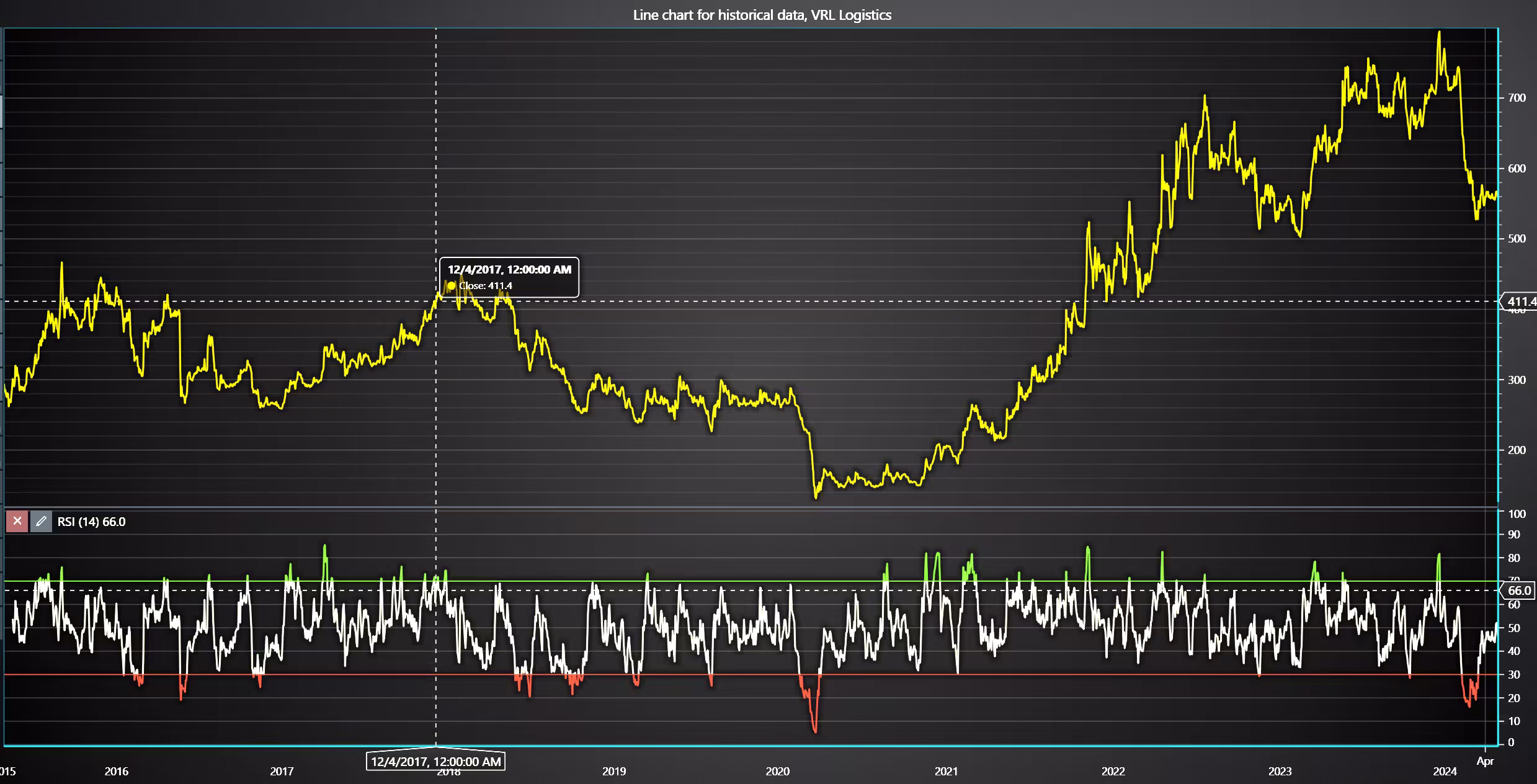The width and height of the screenshot is (1537, 784).
Task: Click the 2024 label on the time axis
Action: coord(1445,772)
